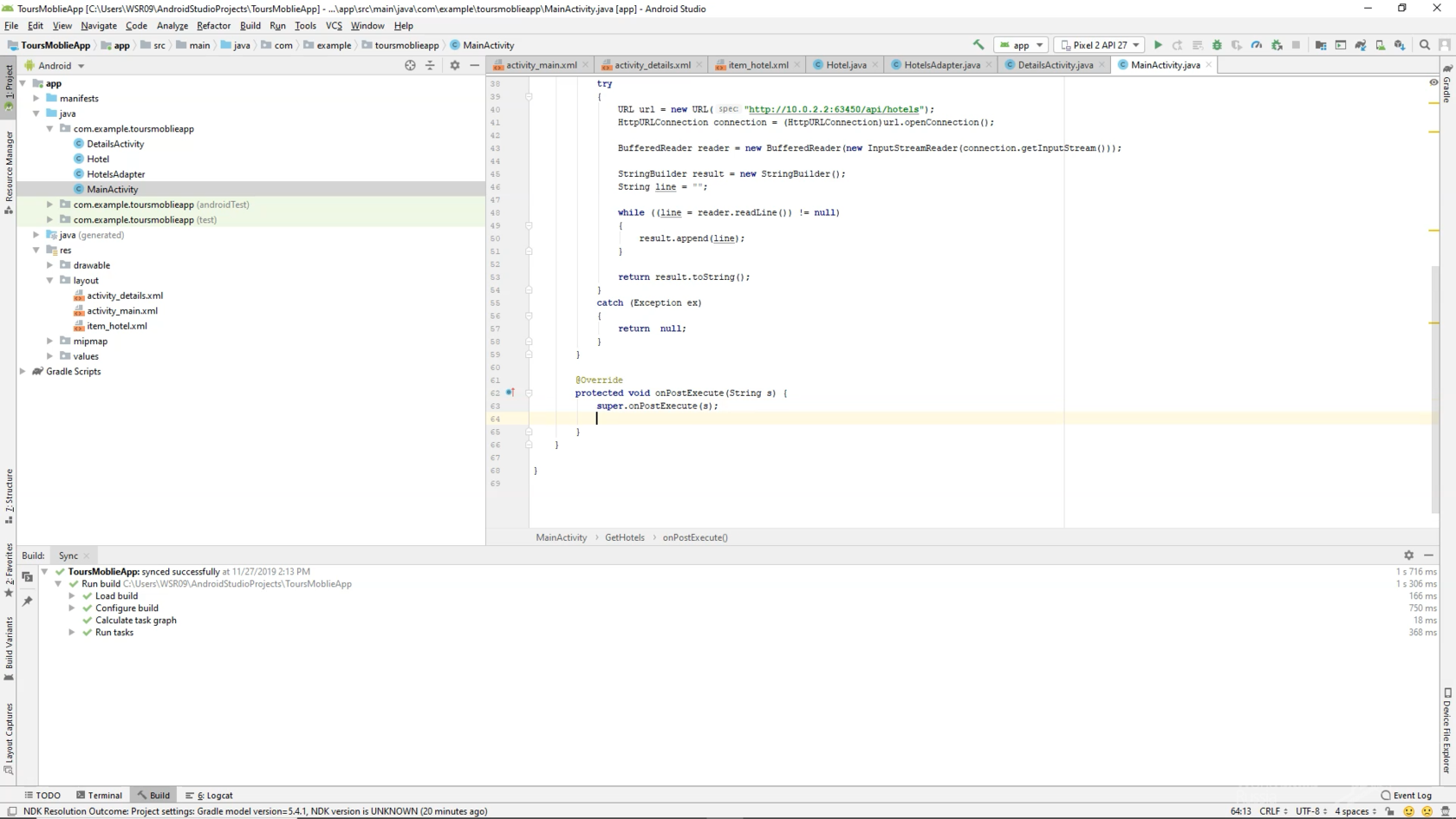Expand the drawable folder
The width and height of the screenshot is (1456, 819).
point(50,265)
